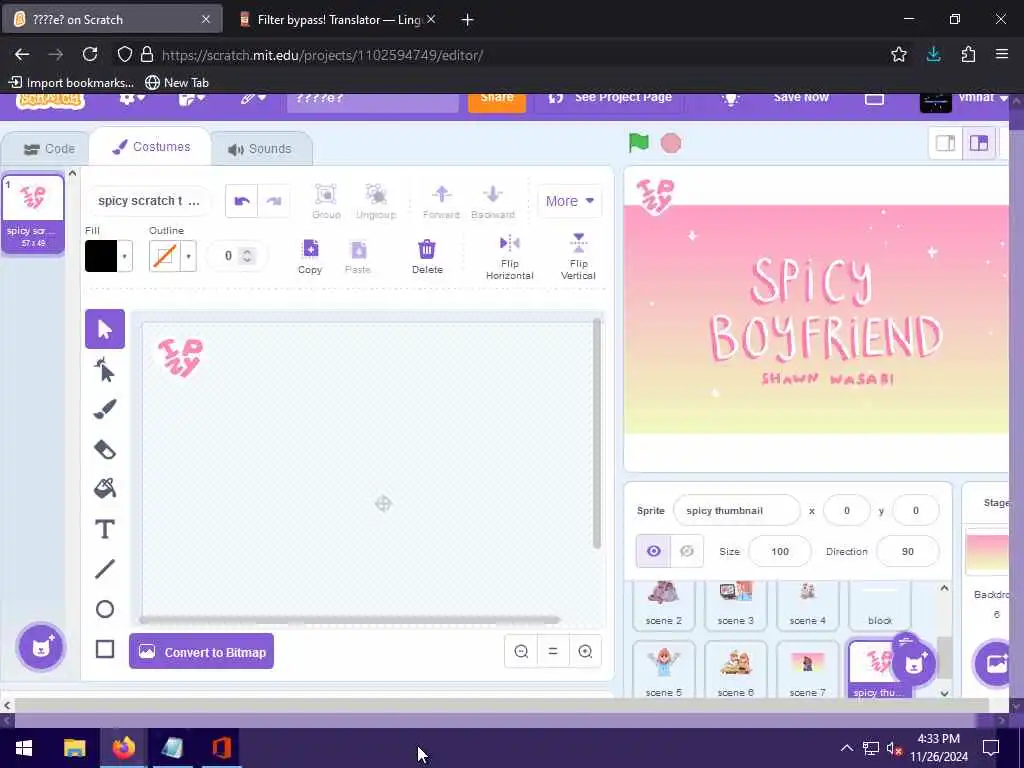
Task: Select the Circle tool
Action: tap(104, 609)
